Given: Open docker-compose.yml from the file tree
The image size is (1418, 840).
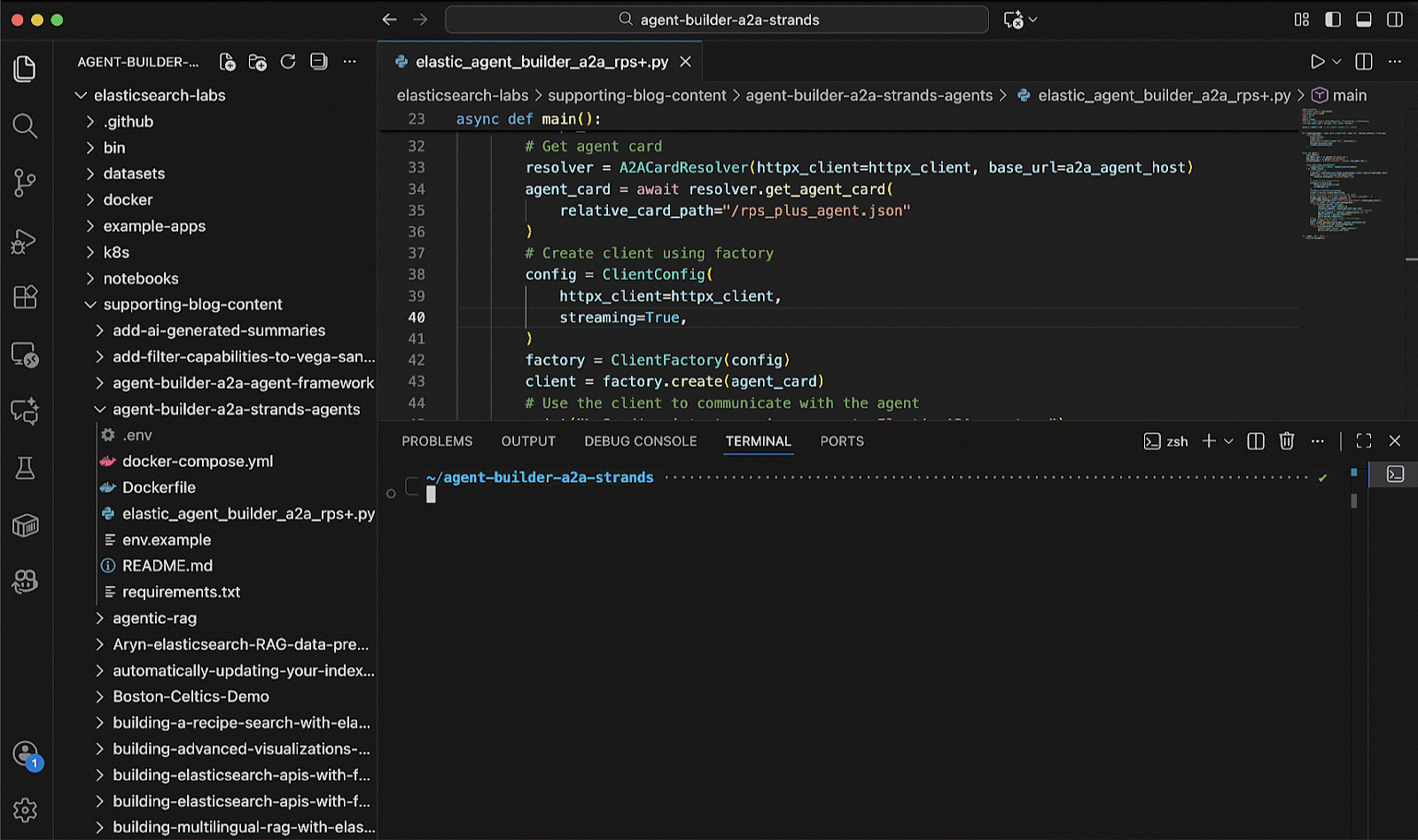Looking at the screenshot, I should [x=197, y=462].
